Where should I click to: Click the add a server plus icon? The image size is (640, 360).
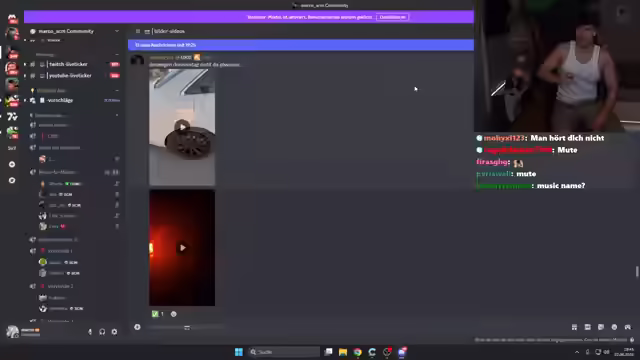coord(12,164)
